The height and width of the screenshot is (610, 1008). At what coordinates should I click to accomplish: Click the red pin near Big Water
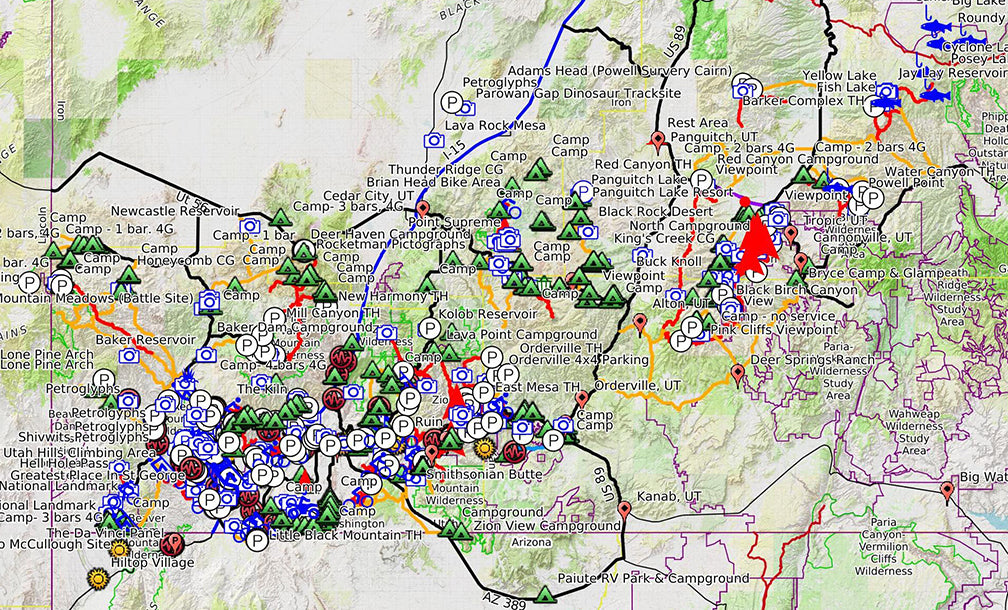[x=947, y=490]
